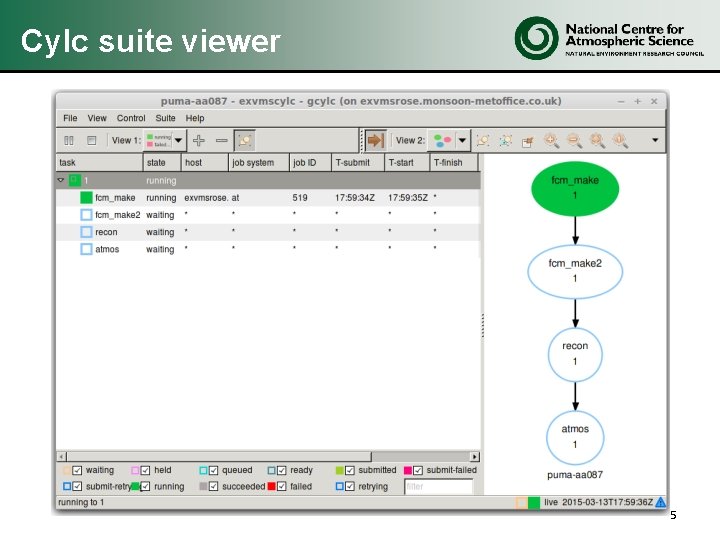
Task: Collapse the cycle 1 tree row
Action: pyautogui.click(x=61, y=180)
